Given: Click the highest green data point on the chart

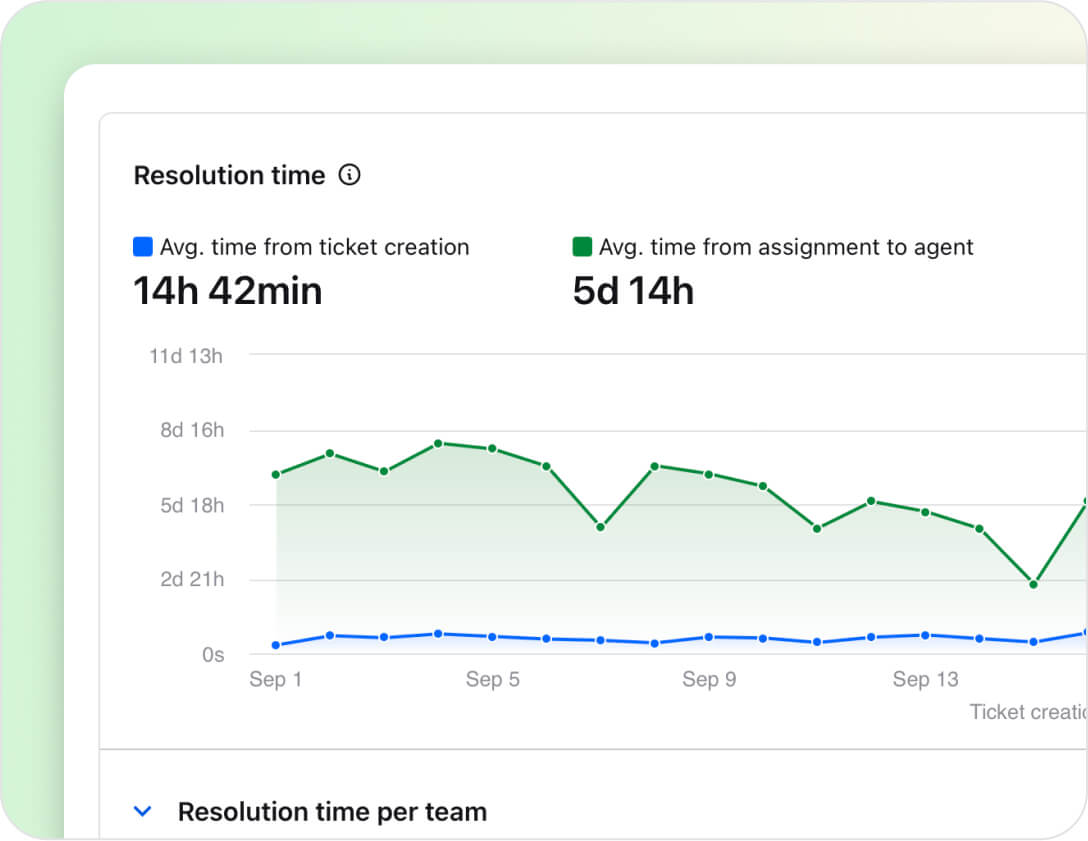Looking at the screenshot, I should coord(438,441).
